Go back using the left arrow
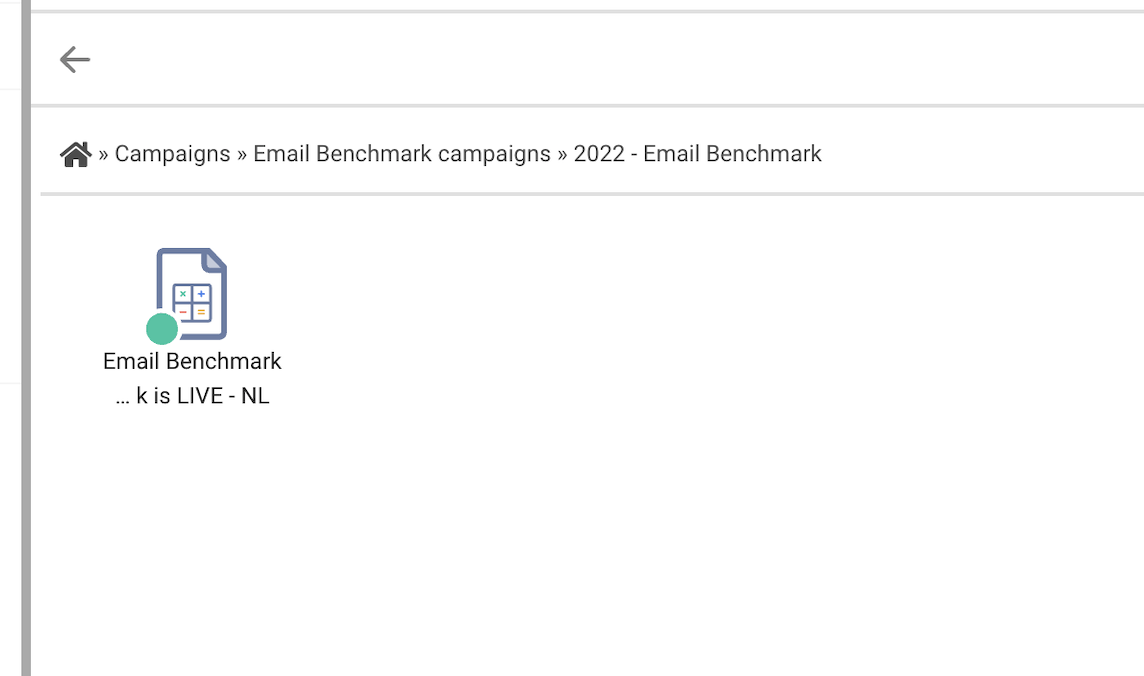The image size is (1144, 676). [x=74, y=60]
